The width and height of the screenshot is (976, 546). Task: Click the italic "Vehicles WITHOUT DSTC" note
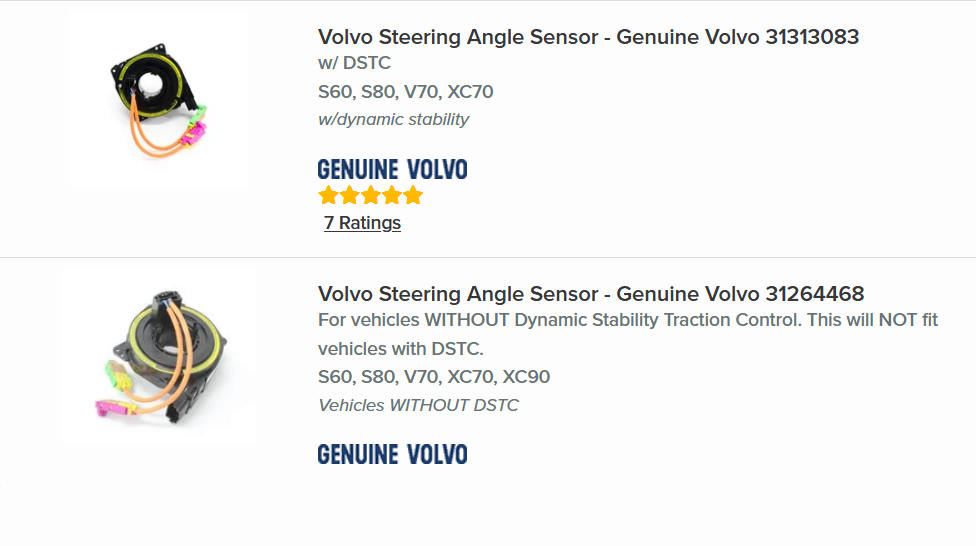pos(418,405)
